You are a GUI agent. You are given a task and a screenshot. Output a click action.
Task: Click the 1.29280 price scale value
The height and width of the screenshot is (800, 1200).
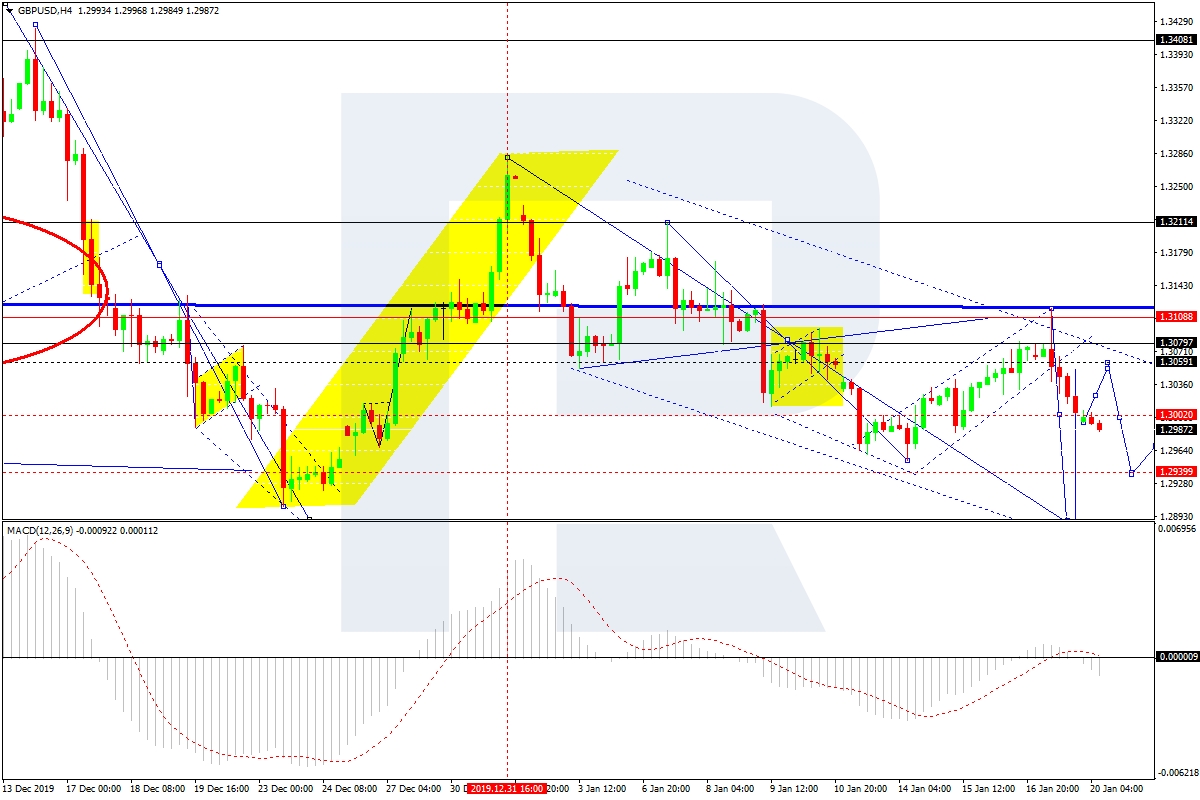[x=1176, y=483]
